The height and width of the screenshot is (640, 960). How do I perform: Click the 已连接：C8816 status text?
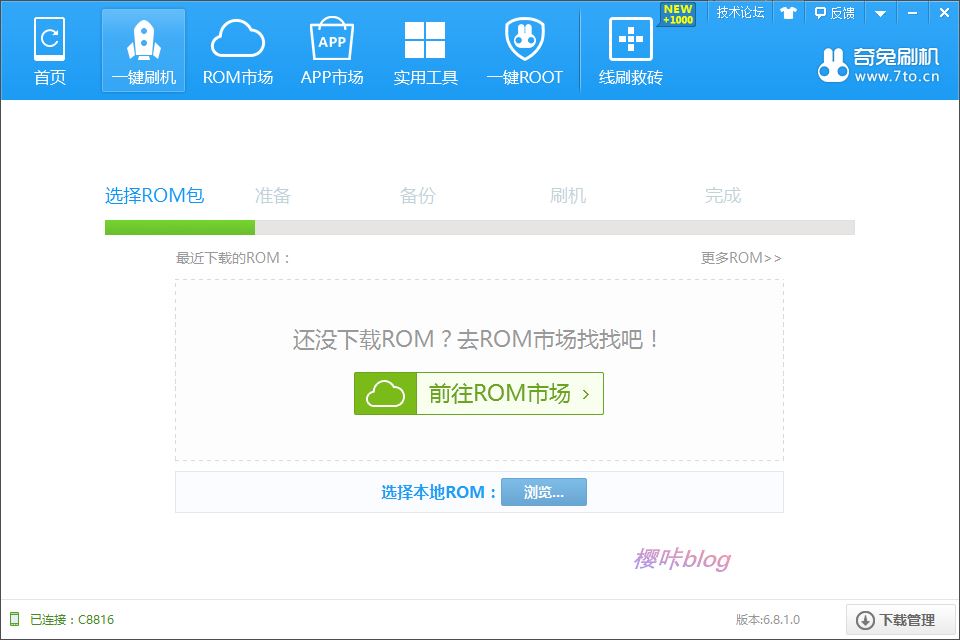click(72, 619)
